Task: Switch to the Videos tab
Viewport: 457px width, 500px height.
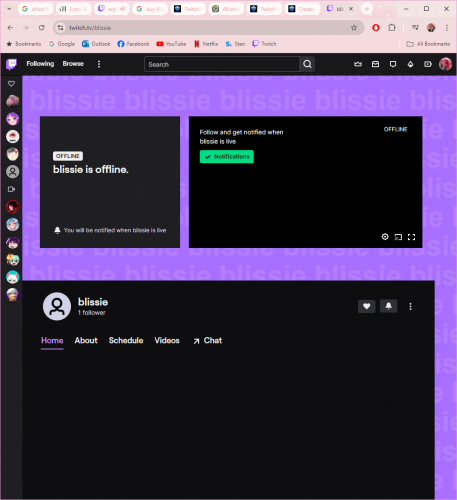Action: 167,340
